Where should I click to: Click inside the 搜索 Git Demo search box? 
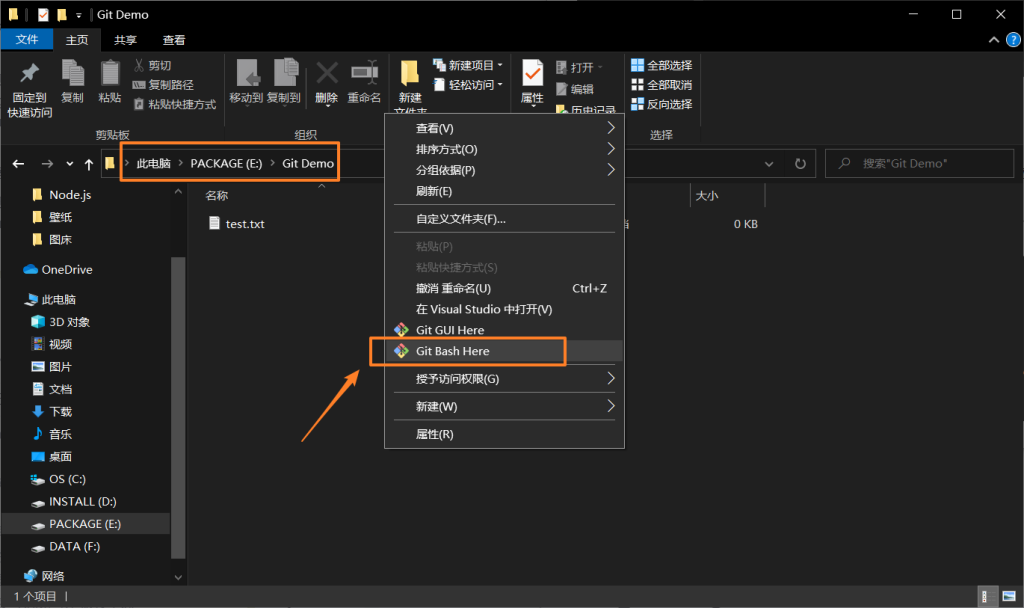tap(919, 163)
